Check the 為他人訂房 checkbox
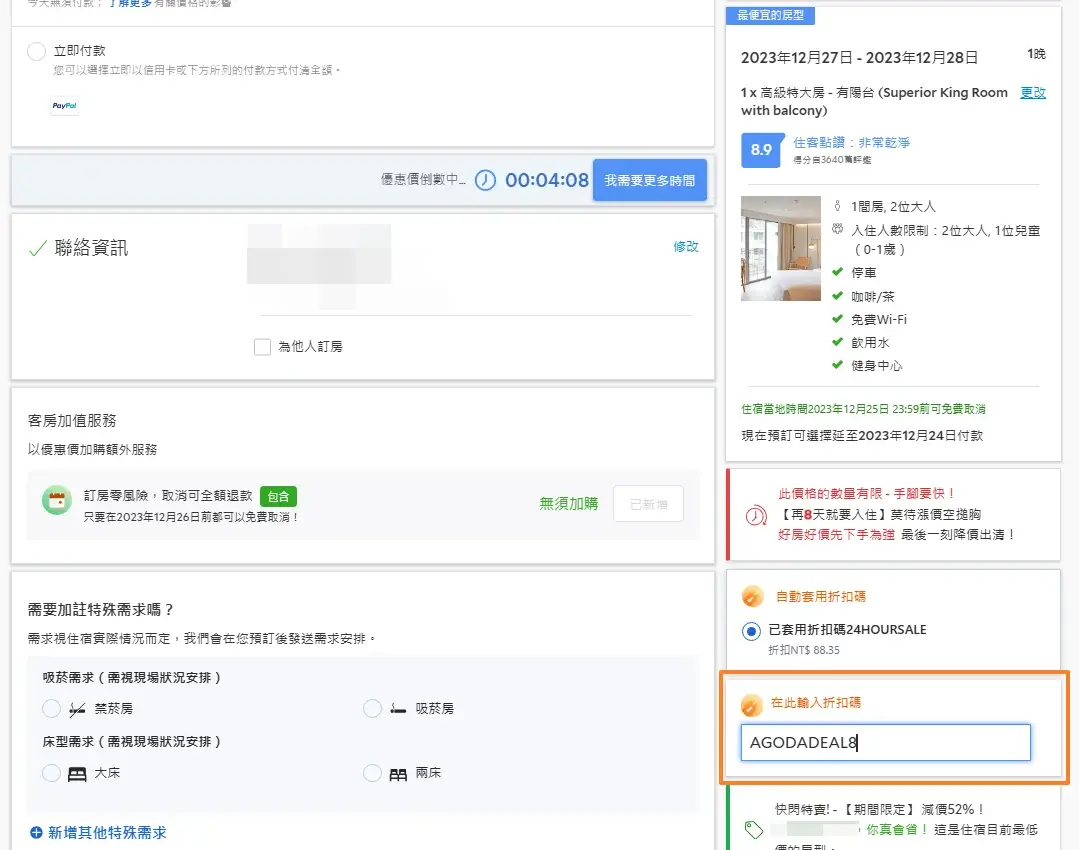The height and width of the screenshot is (850, 1079). [262, 347]
